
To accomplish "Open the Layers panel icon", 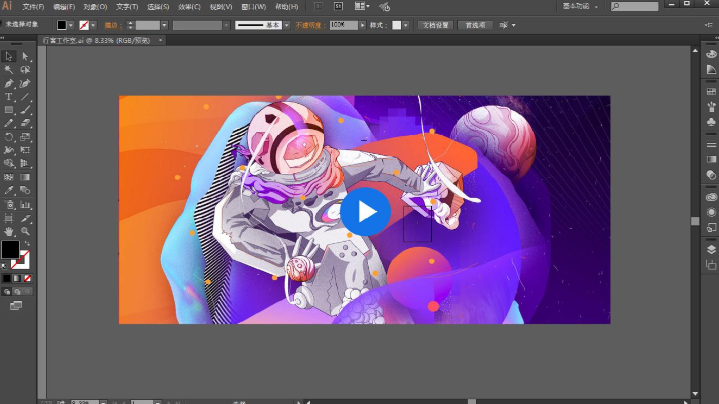I will coord(711,249).
